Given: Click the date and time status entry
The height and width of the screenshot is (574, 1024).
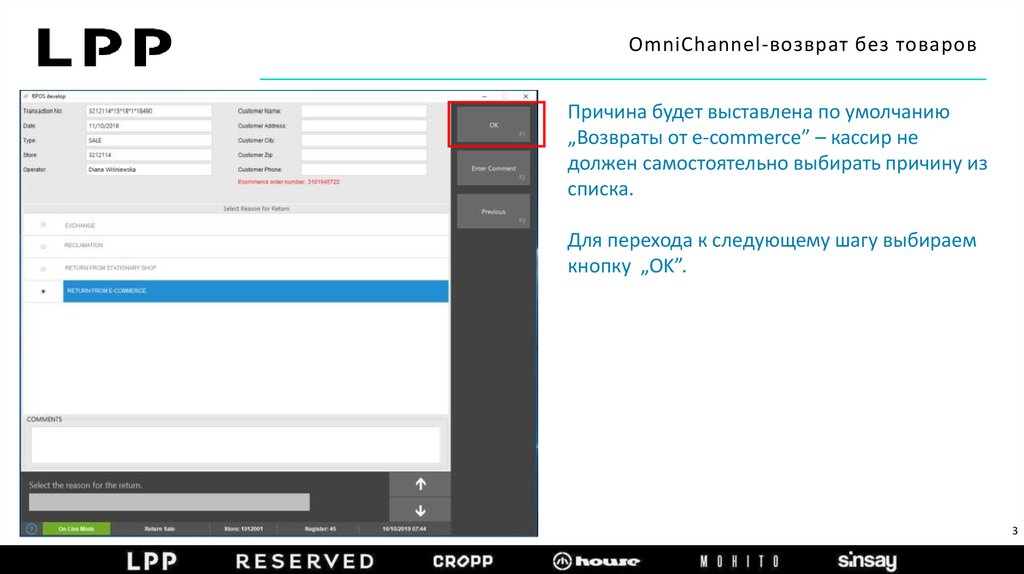Looking at the screenshot, I should click(404, 529).
